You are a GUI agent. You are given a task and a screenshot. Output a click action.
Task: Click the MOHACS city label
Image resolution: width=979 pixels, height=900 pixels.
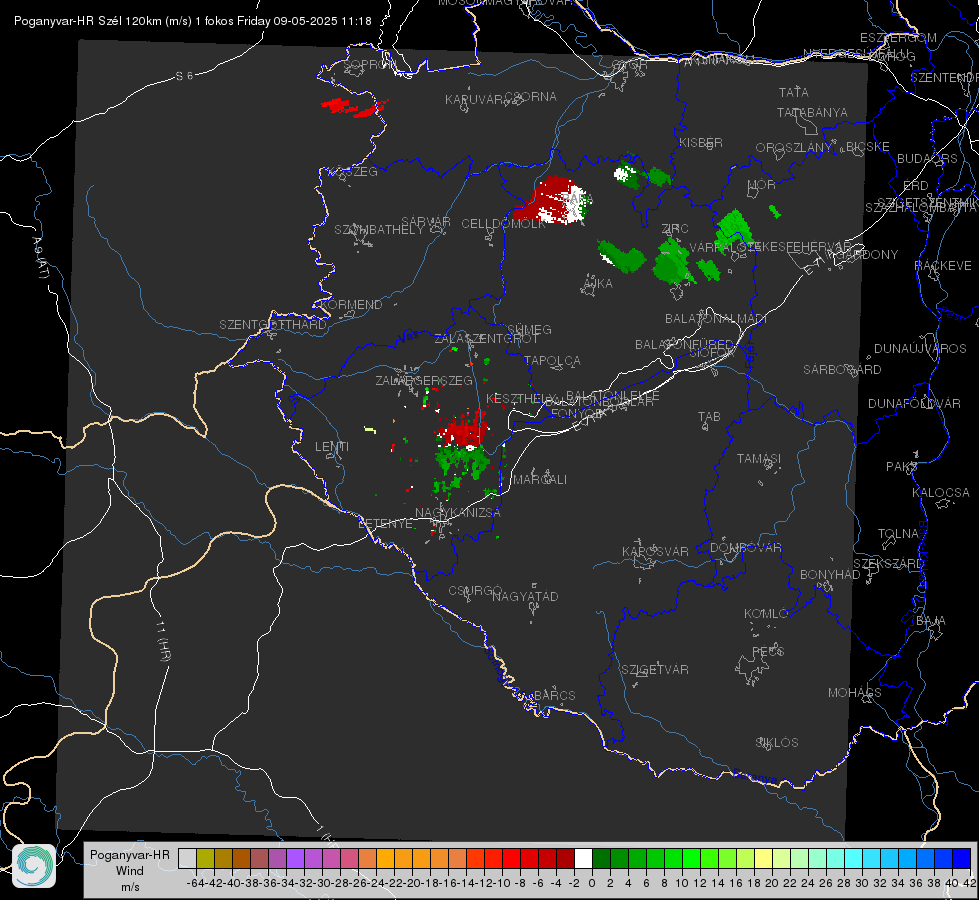(x=854, y=693)
